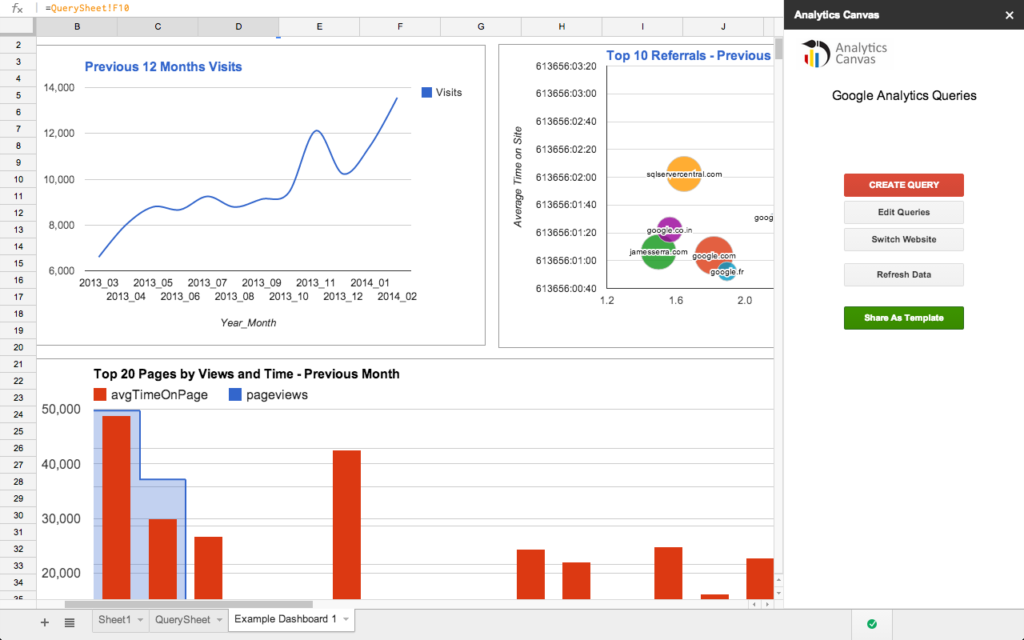
Task: Switch to the QuerySheet tab
Action: tap(182, 620)
